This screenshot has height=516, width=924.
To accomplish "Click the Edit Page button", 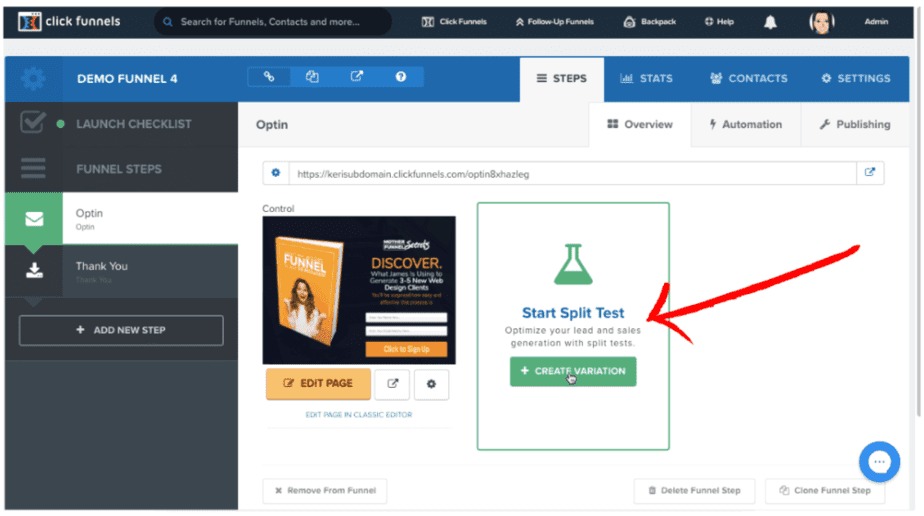I will tap(318, 383).
